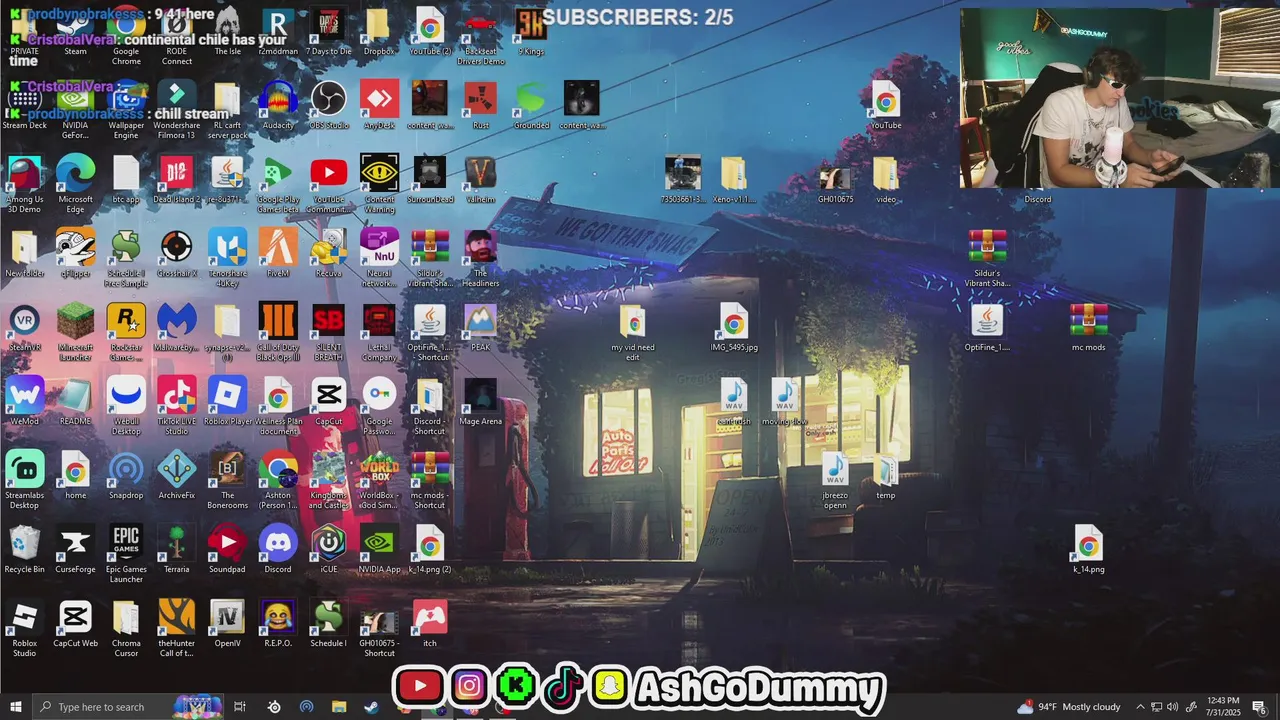Open the clock showing 12:43 PM
The width and height of the screenshot is (1280, 720).
(x=1223, y=707)
